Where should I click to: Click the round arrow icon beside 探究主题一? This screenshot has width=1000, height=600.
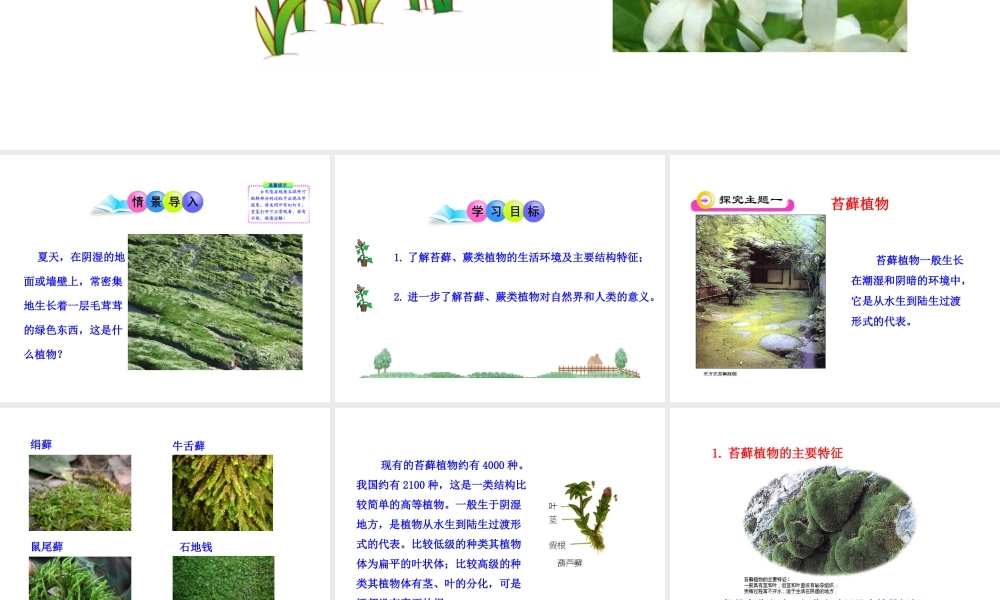click(705, 200)
